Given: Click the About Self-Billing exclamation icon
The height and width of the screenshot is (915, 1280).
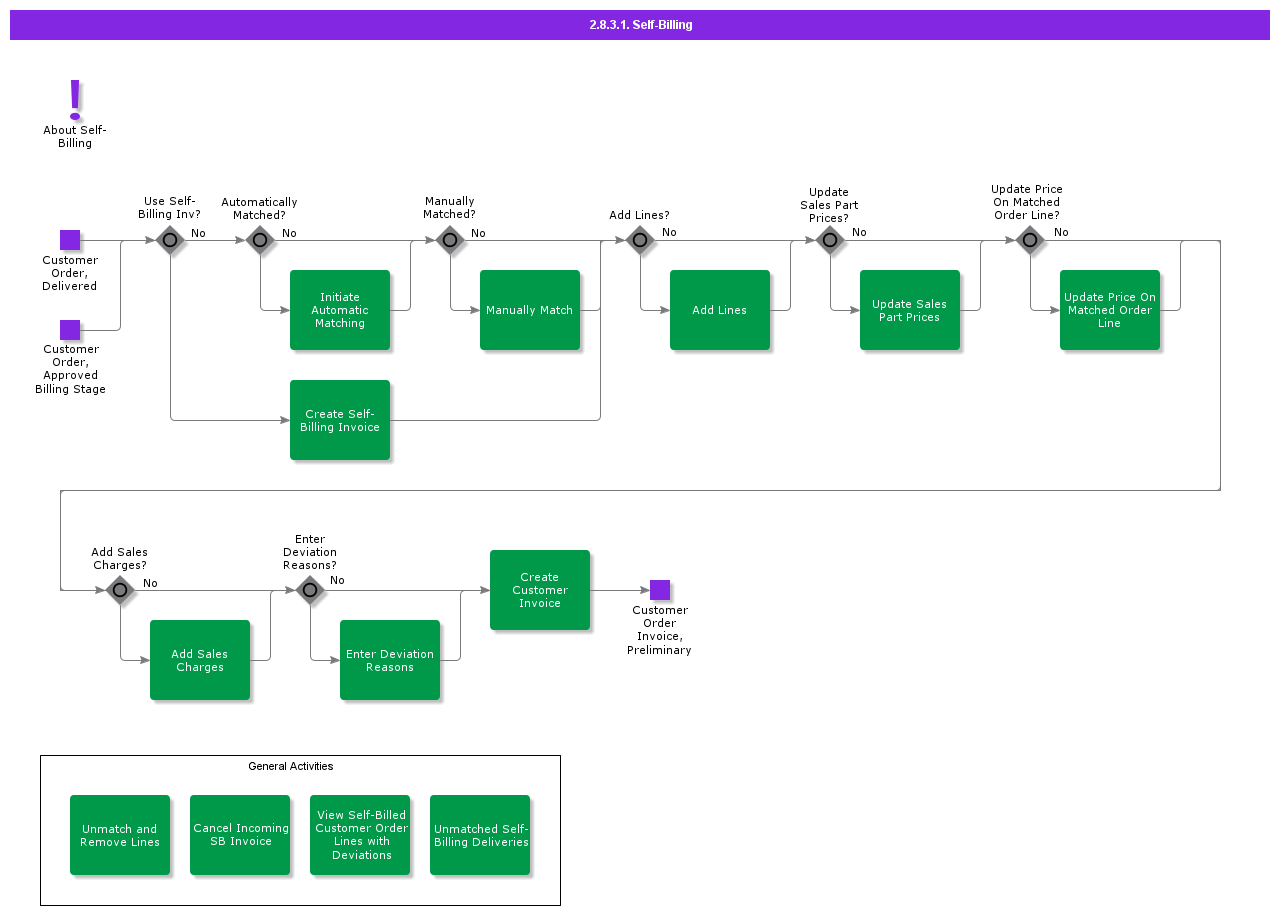Looking at the screenshot, I should coord(74,100).
